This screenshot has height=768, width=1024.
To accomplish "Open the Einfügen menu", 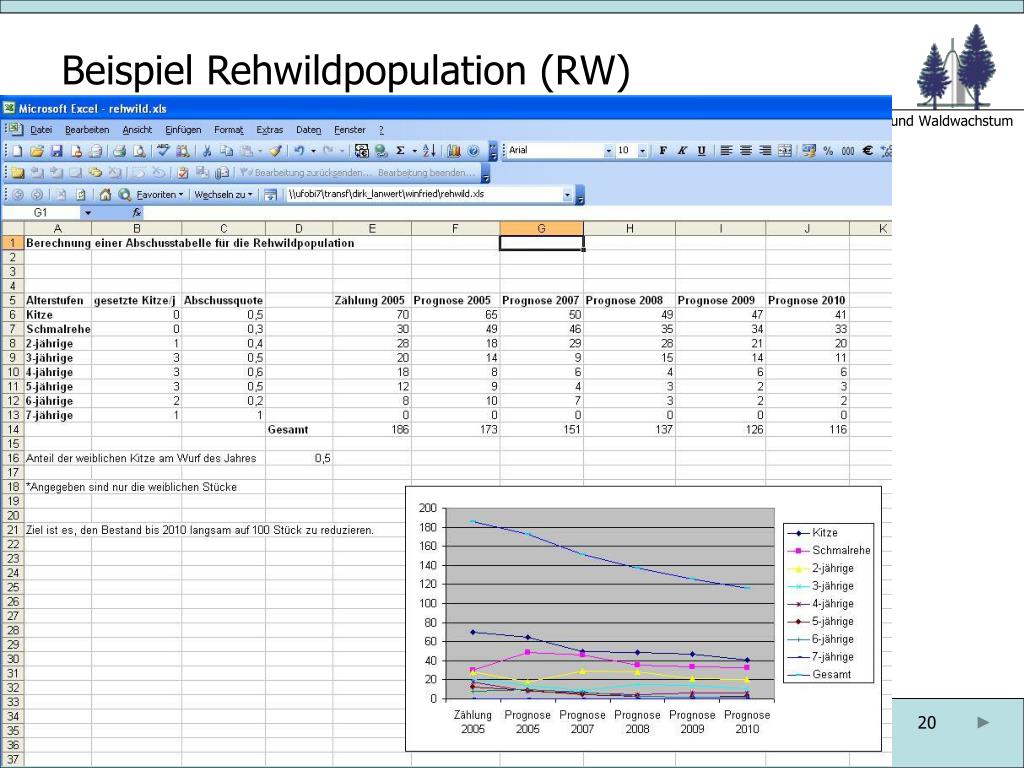I will click(183, 130).
